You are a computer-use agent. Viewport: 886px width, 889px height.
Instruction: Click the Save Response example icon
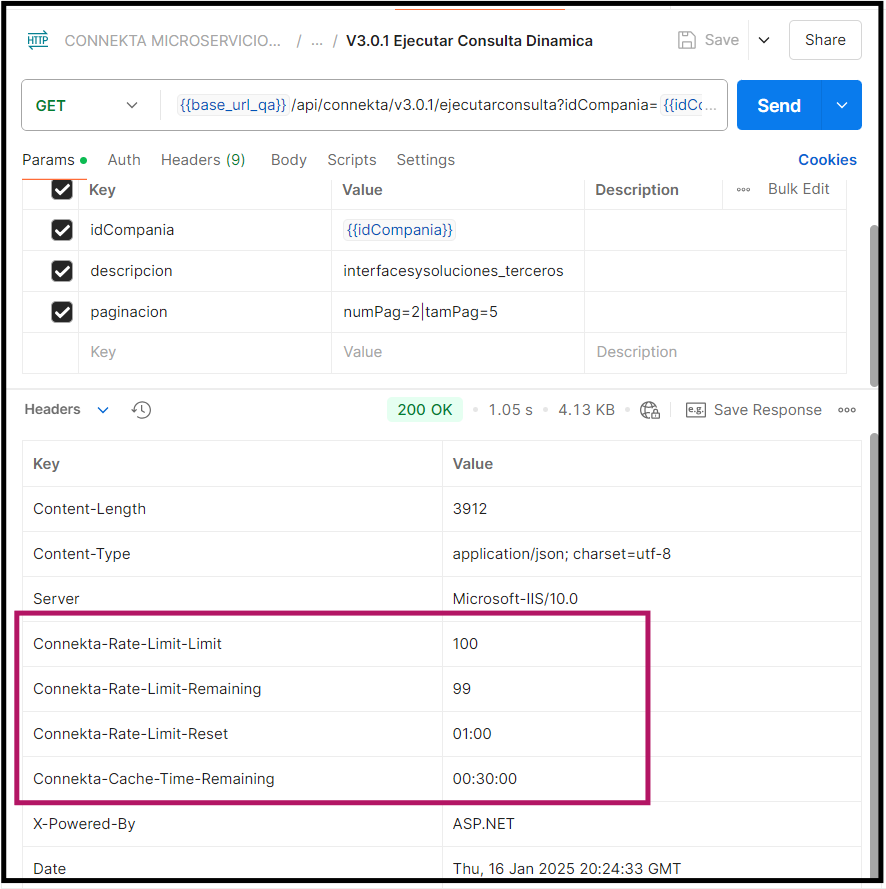[x=696, y=410]
